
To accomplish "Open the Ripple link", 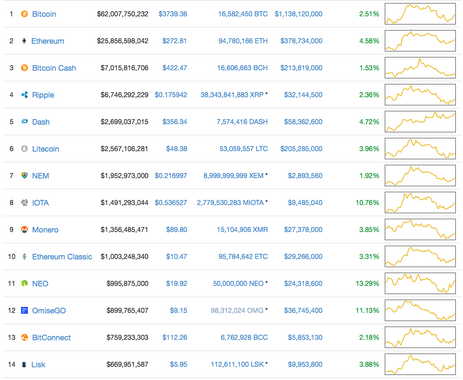I will 43,95.
